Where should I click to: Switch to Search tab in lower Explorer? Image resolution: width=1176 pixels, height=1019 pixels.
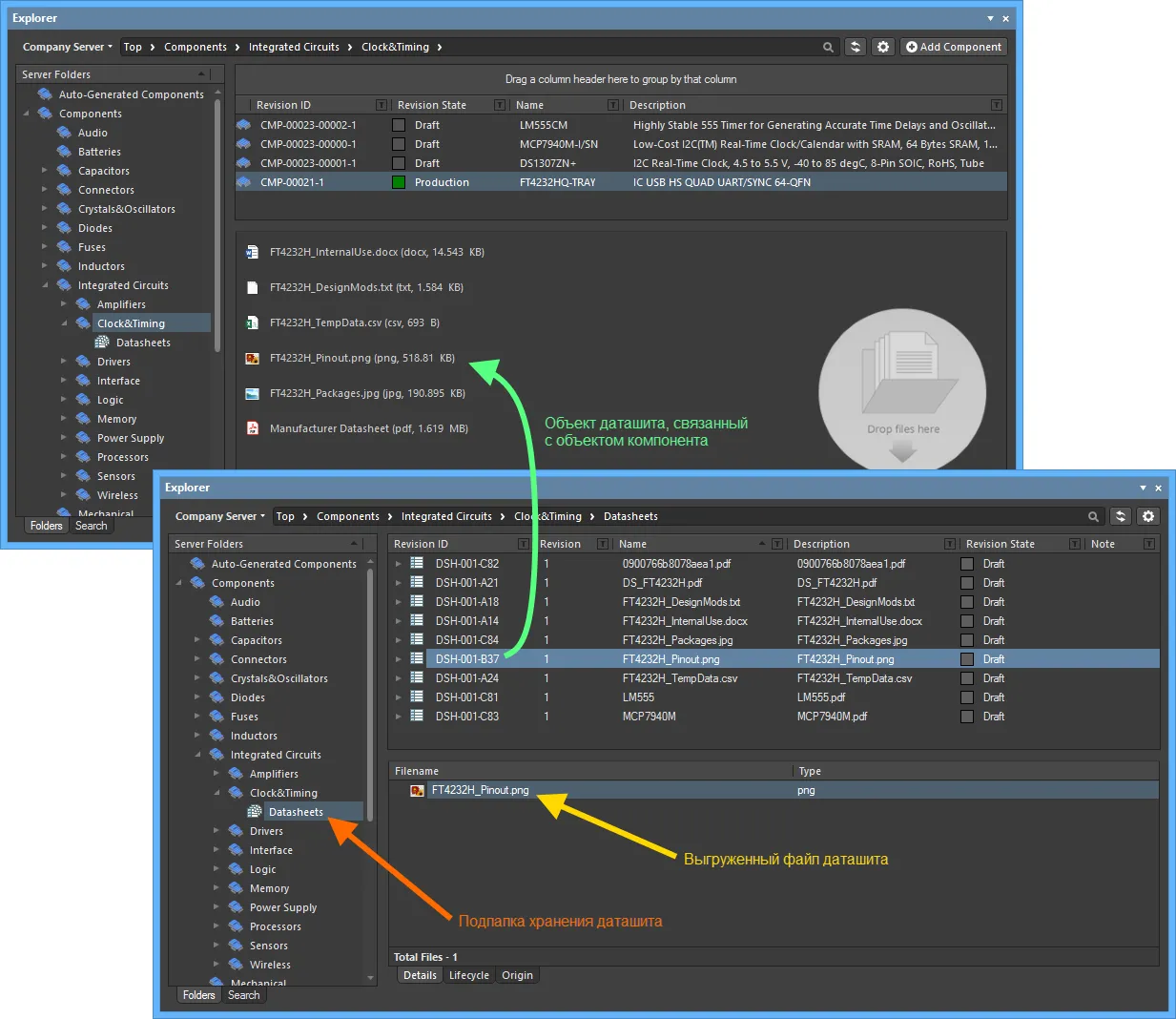(x=243, y=995)
